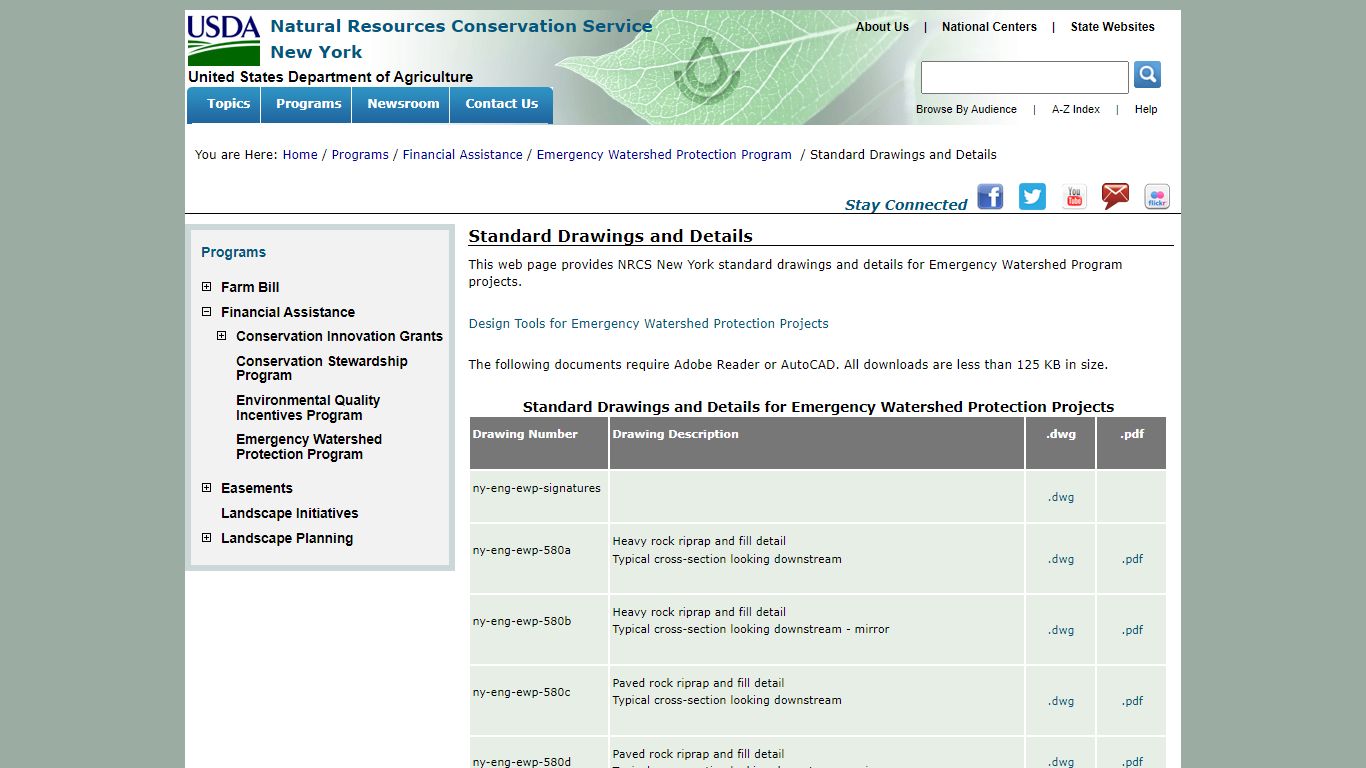Screen dimensions: 1366x768
Task: Go to Financial Assistance breadcrumb link
Action: [463, 155]
